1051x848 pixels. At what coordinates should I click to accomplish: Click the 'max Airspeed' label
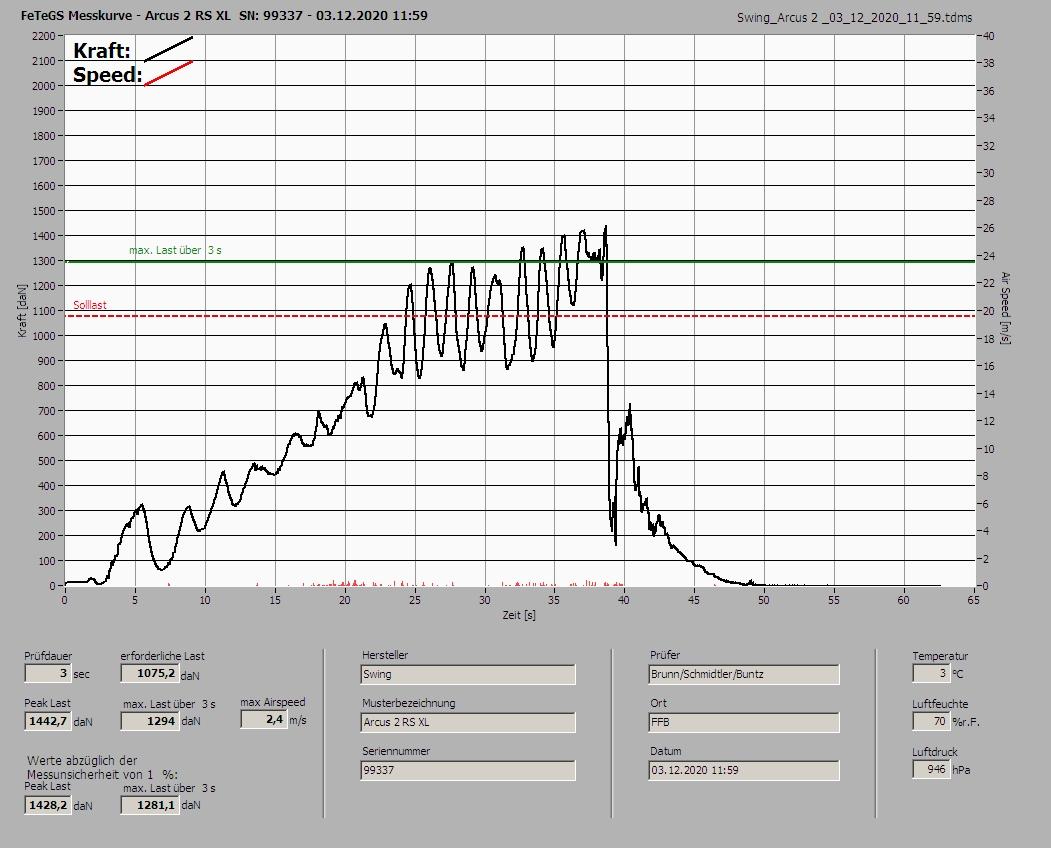coord(273,702)
